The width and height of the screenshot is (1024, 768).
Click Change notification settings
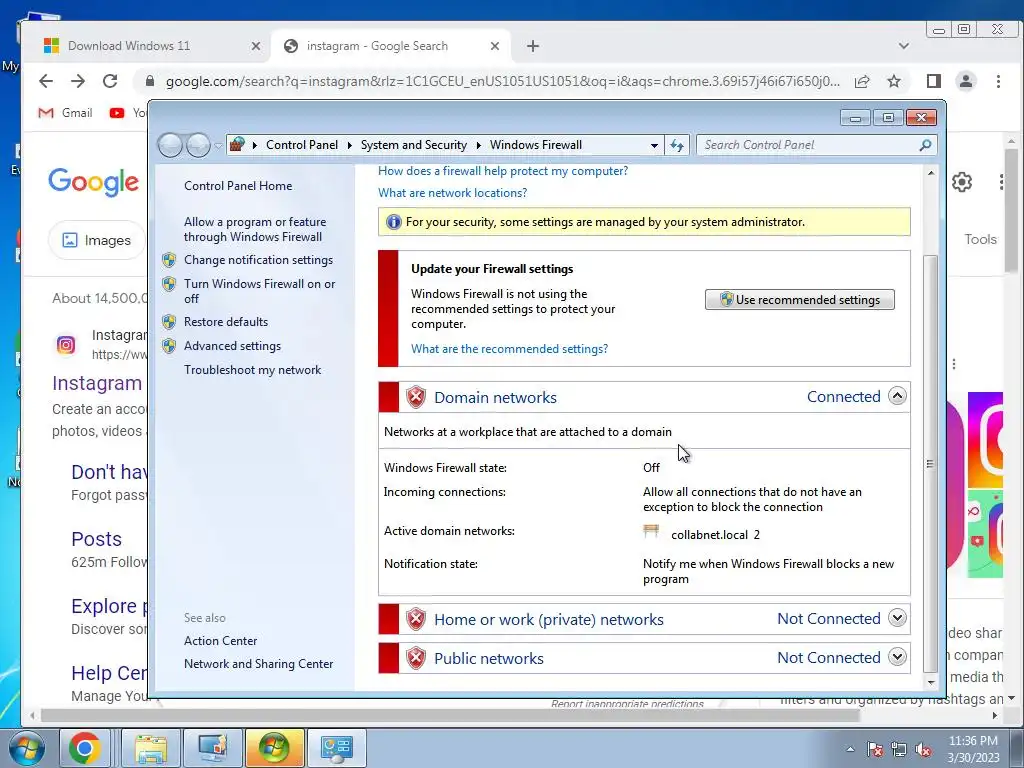click(x=258, y=260)
